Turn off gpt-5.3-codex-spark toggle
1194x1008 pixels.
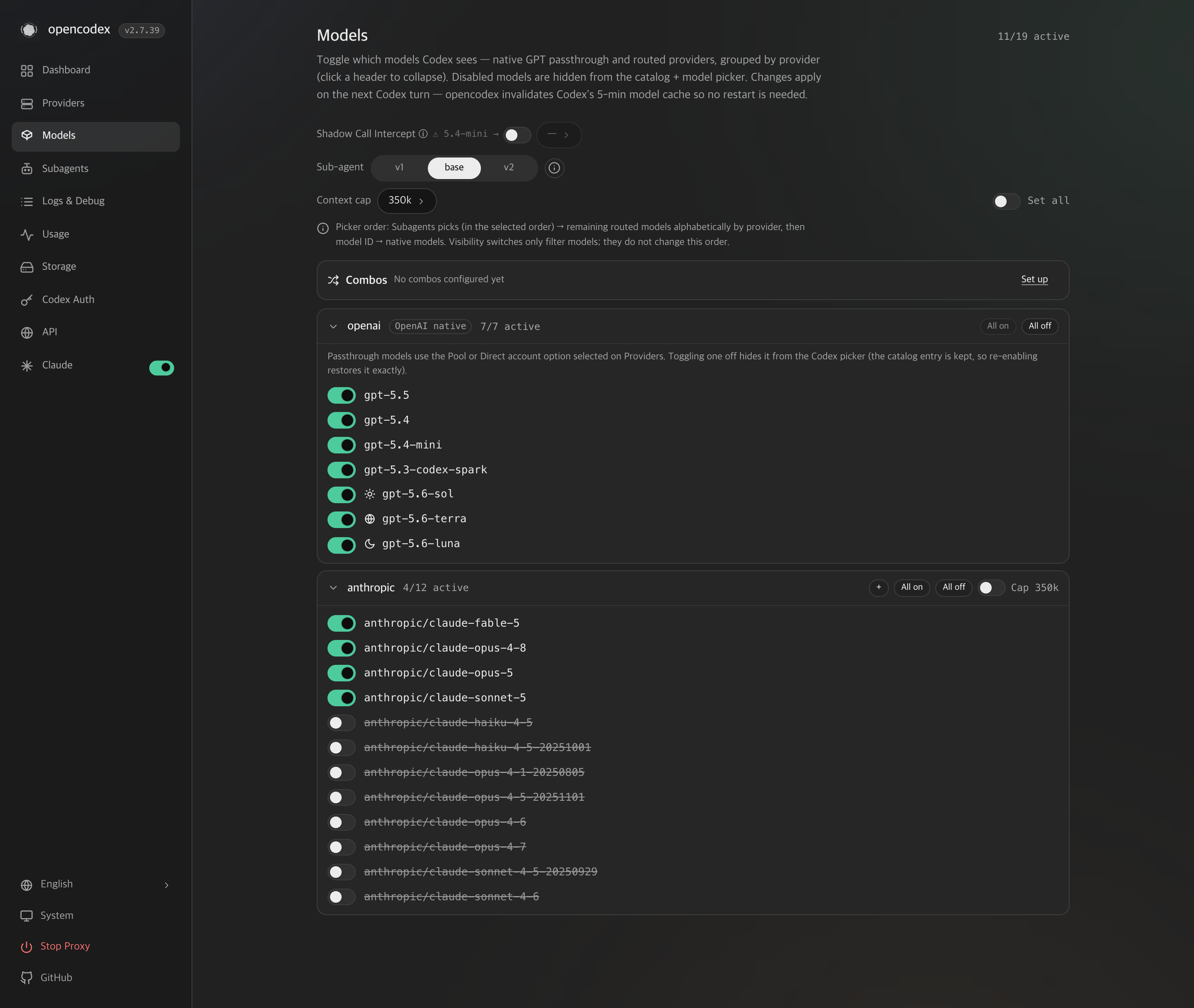341,470
